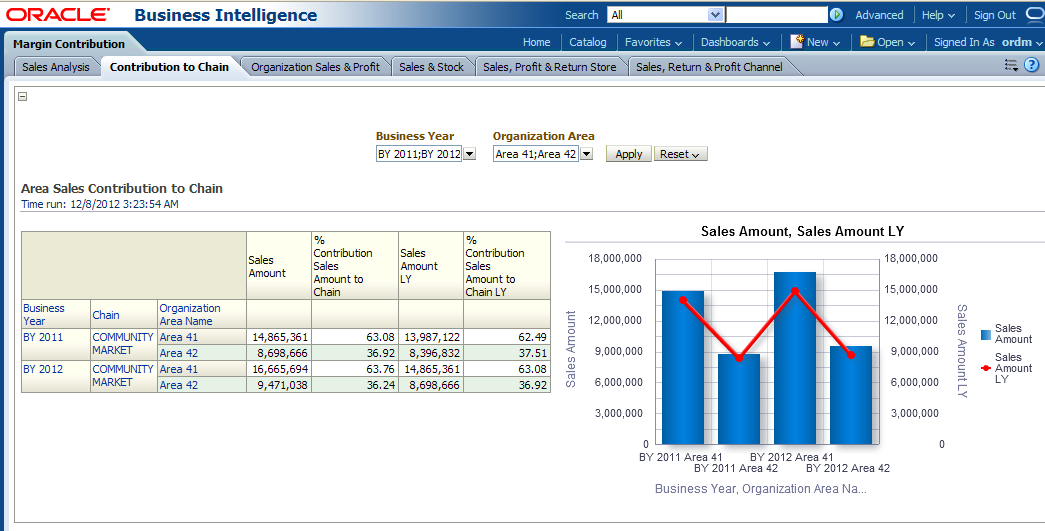Click the blue Sales Amount legend swatch
This screenshot has width=1045, height=531.
(x=986, y=334)
